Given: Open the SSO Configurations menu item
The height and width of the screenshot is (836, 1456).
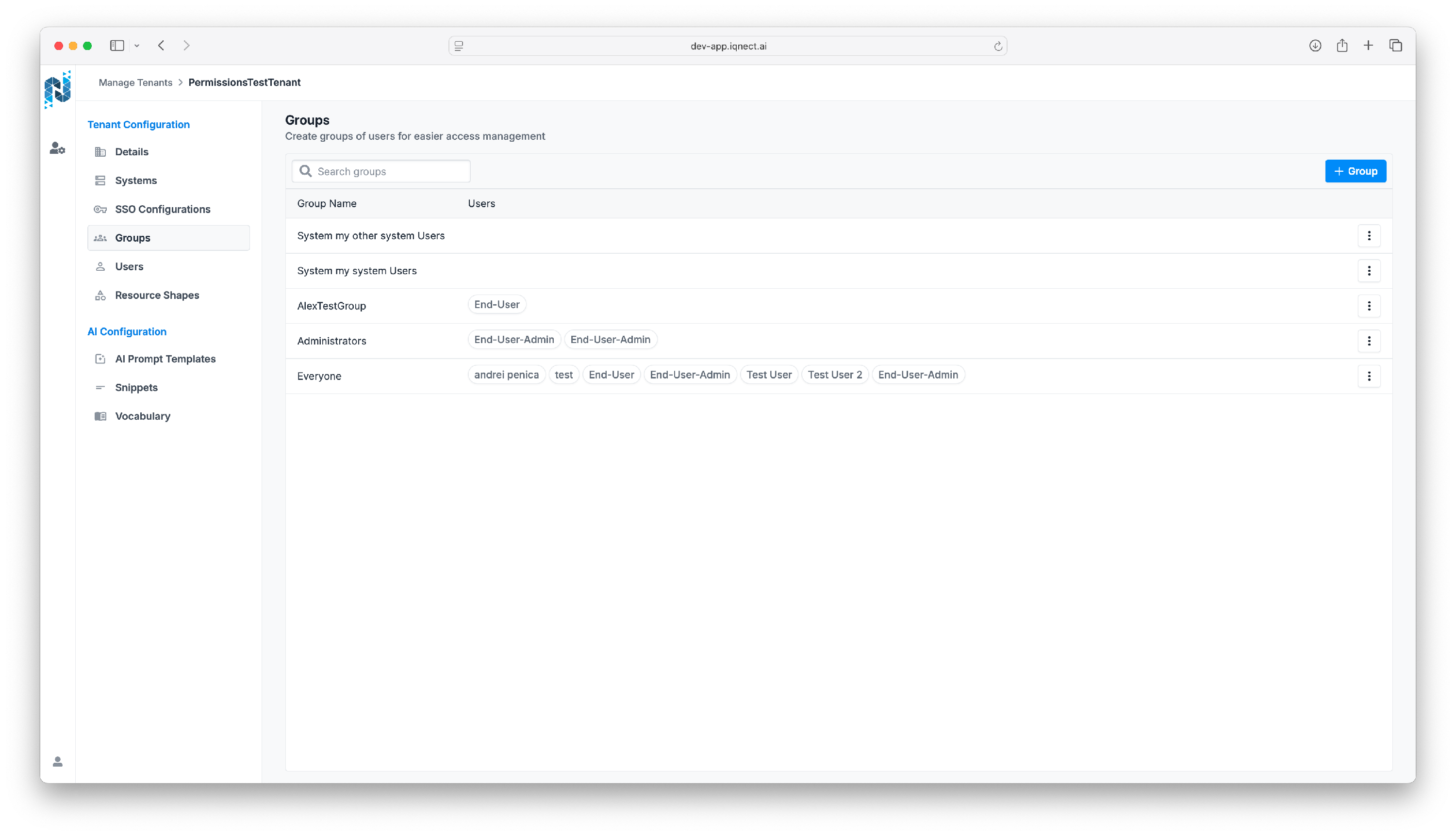Looking at the screenshot, I should coord(163,209).
